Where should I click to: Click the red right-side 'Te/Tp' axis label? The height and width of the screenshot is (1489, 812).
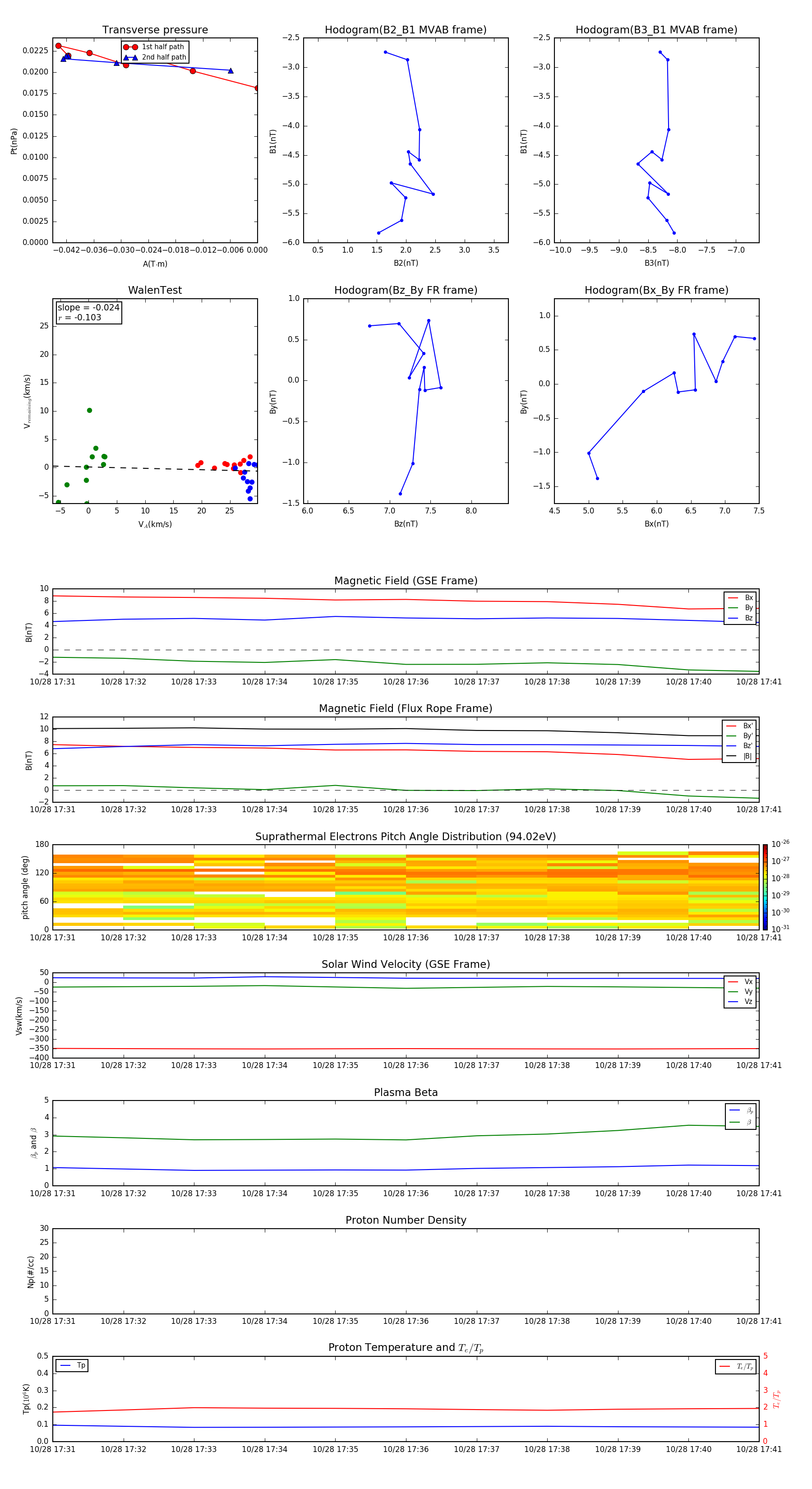[777, 1399]
